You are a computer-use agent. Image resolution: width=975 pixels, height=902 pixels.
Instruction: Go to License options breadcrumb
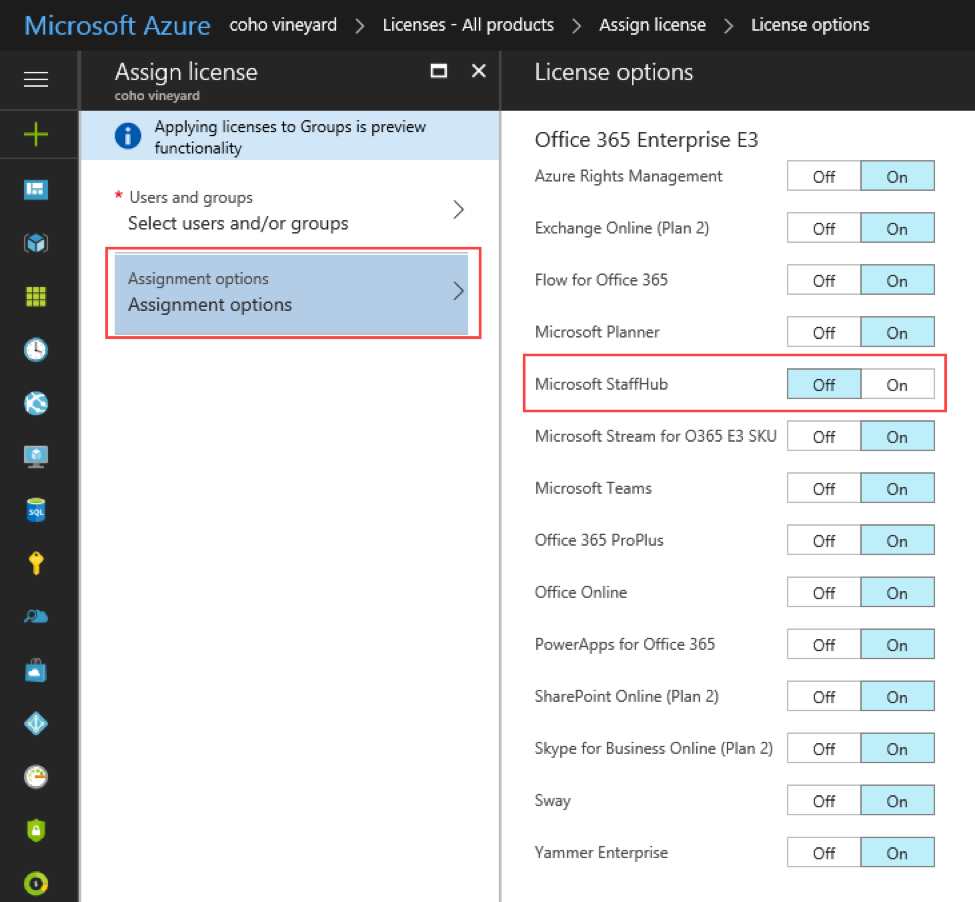[810, 25]
